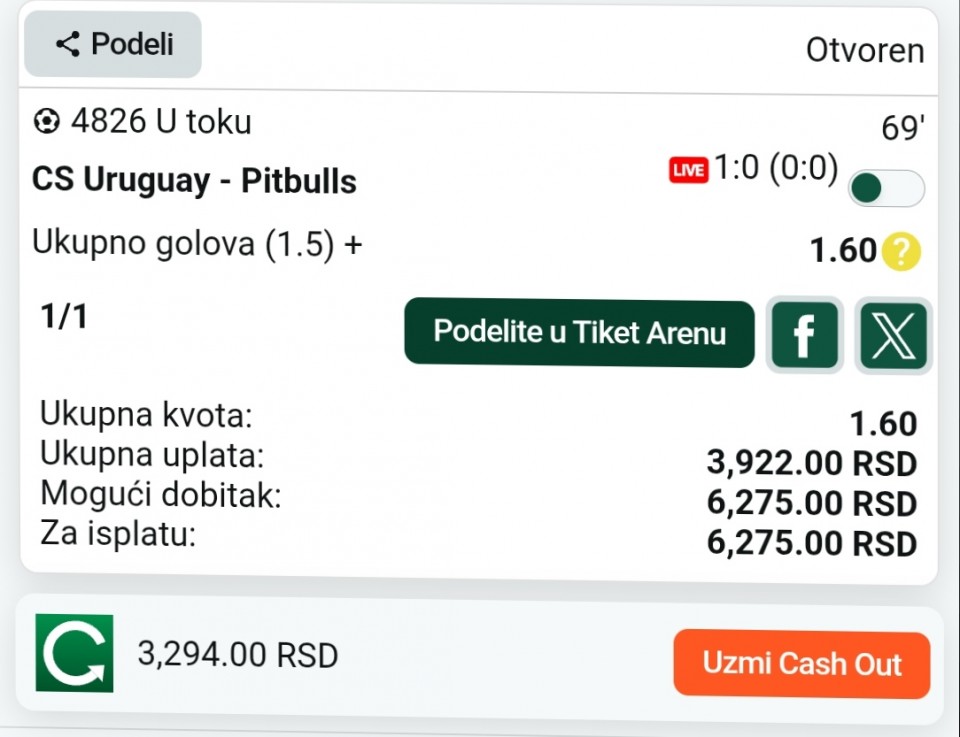Click the green Cash Out refresh icon

click(x=74, y=653)
